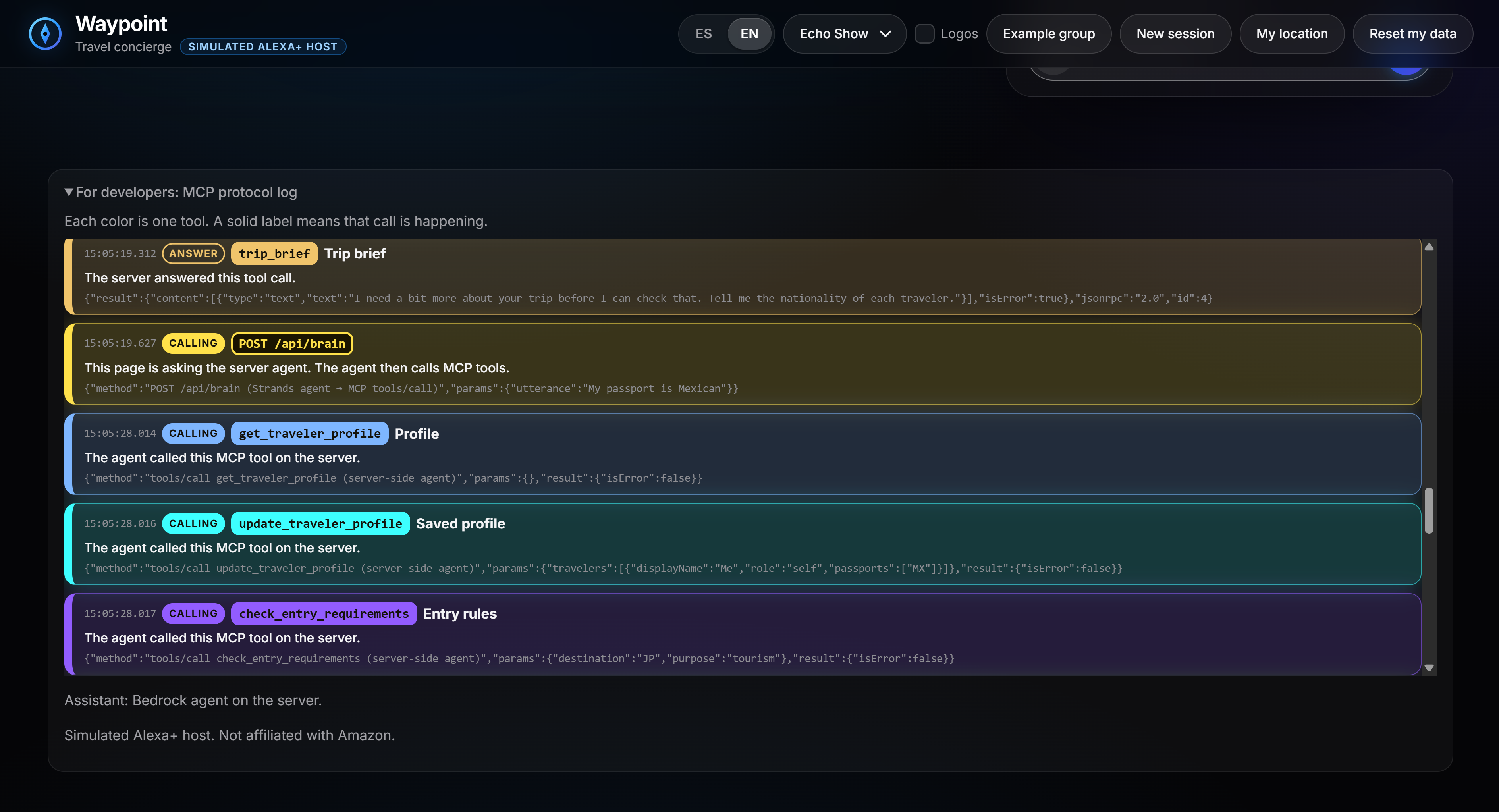Click Reset my data button
Viewport: 1499px width, 812px height.
[x=1412, y=34]
